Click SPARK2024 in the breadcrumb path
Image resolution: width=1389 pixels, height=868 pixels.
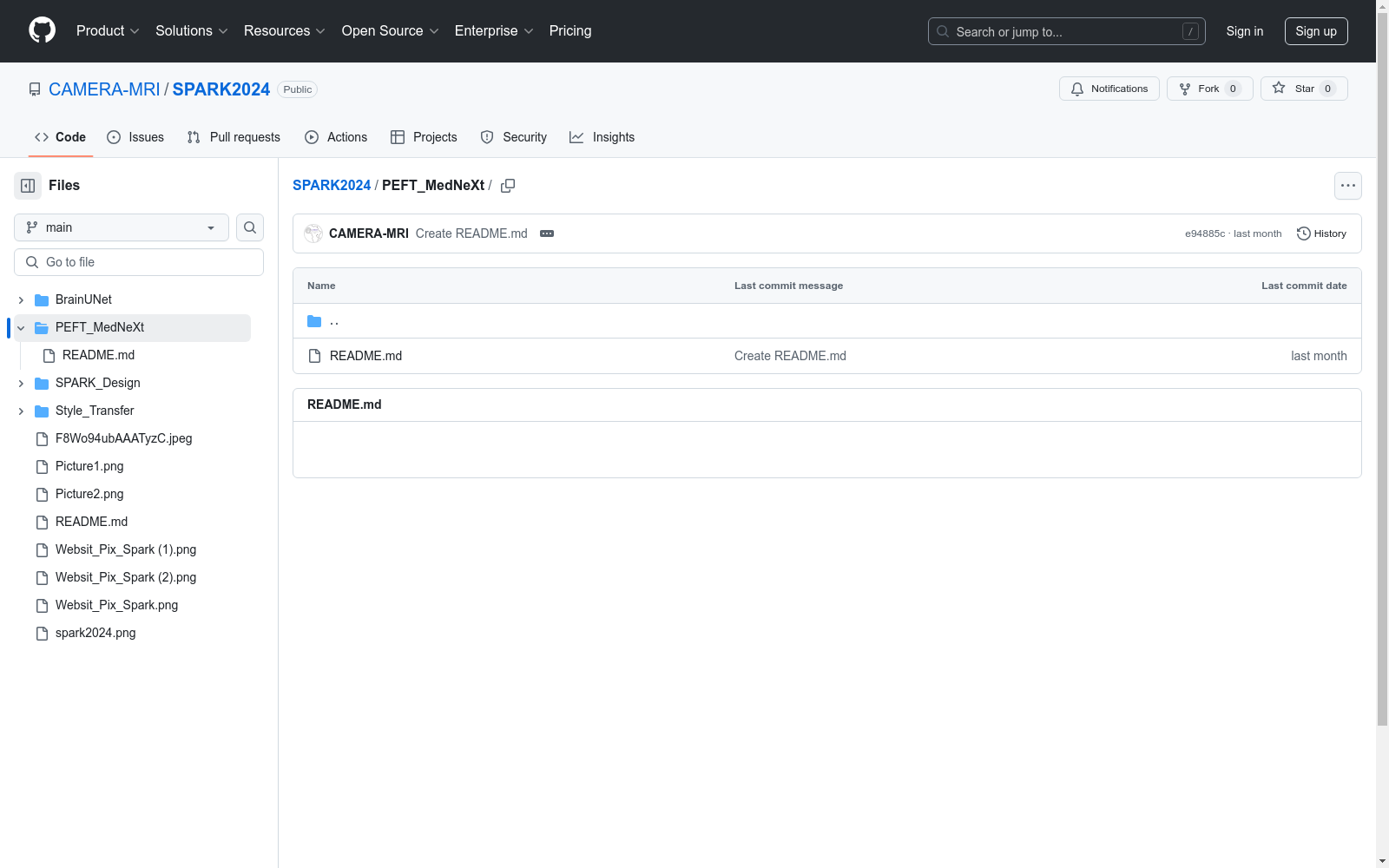(x=332, y=185)
